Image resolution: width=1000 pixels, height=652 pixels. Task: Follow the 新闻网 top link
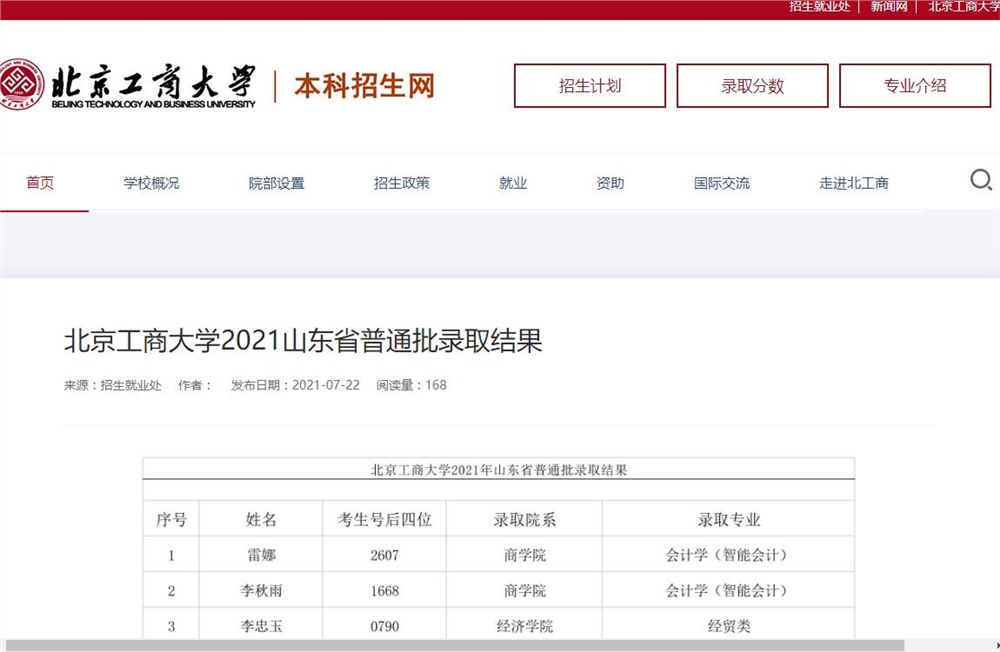click(888, 6)
